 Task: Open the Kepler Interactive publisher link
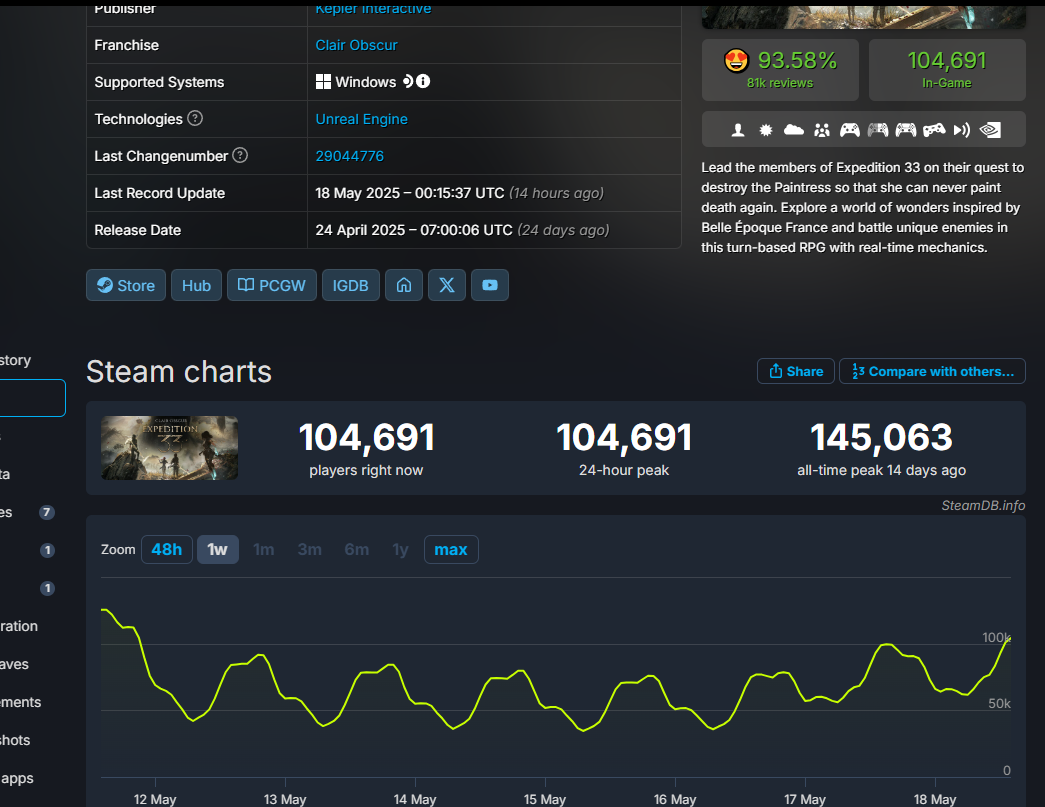click(x=373, y=9)
